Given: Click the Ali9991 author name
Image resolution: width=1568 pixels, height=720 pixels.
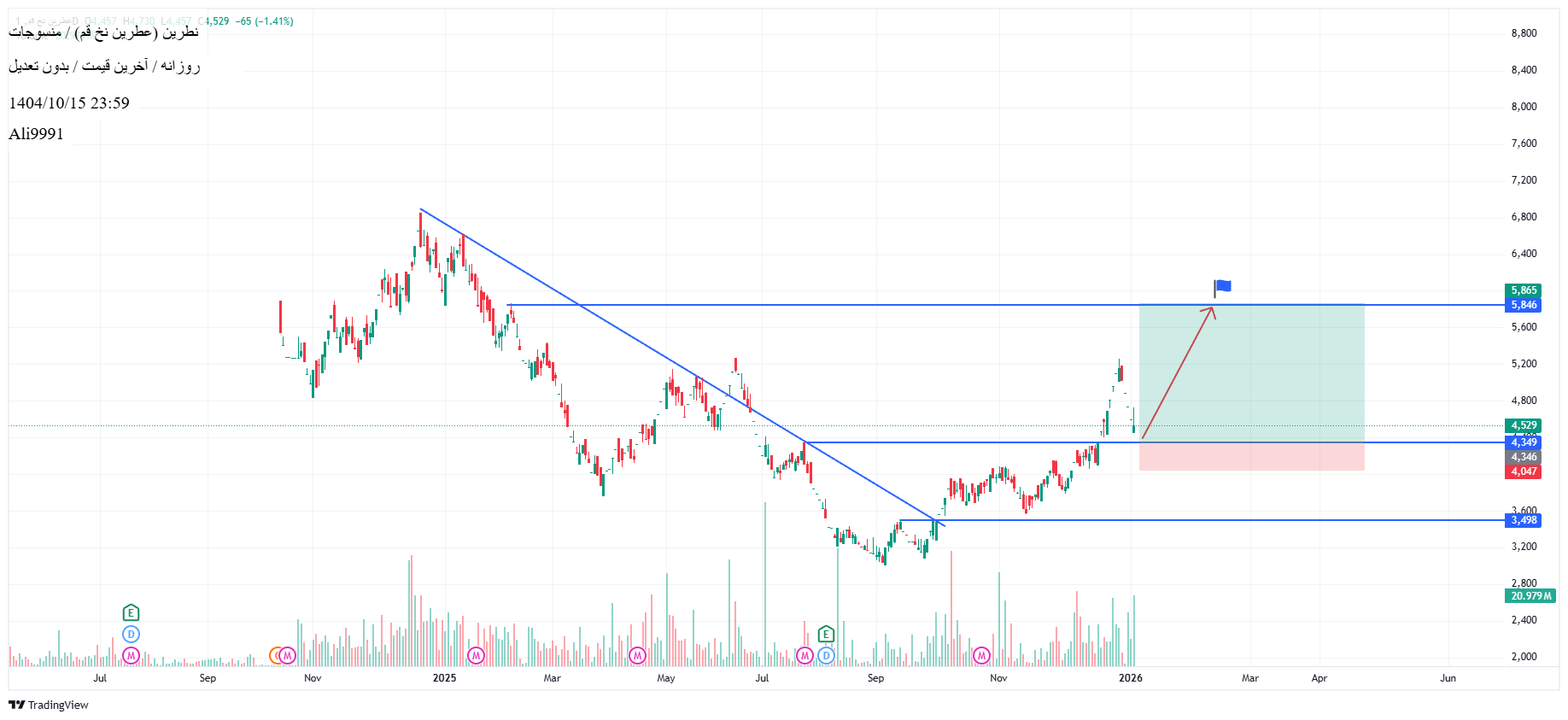Looking at the screenshot, I should (36, 134).
